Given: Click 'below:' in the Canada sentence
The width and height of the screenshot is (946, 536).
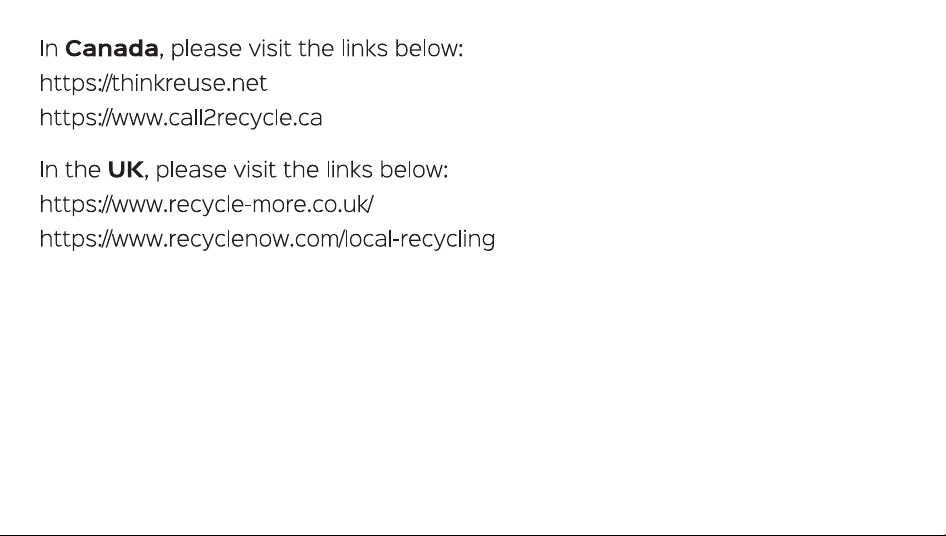Looking at the screenshot, I should (429, 48).
